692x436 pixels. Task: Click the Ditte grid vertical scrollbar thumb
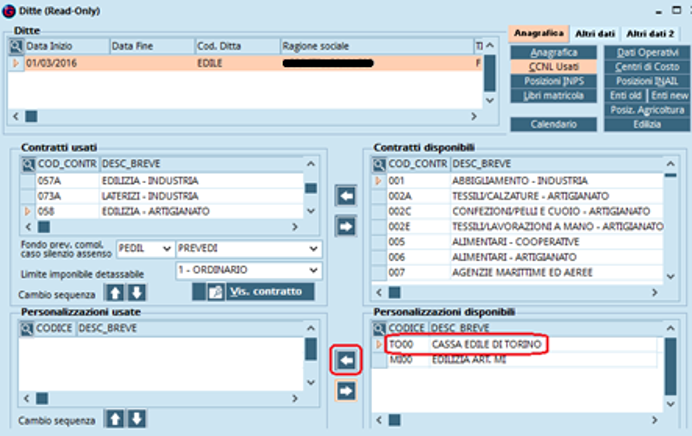pos(490,73)
